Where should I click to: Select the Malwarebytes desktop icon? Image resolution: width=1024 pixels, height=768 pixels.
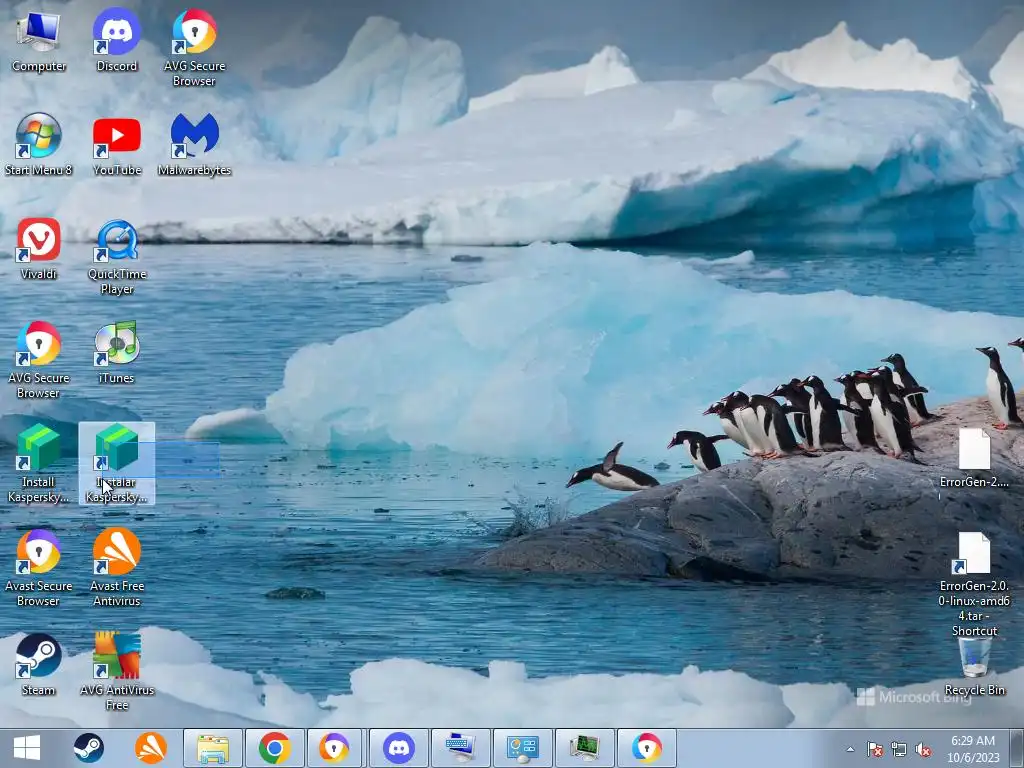point(194,145)
